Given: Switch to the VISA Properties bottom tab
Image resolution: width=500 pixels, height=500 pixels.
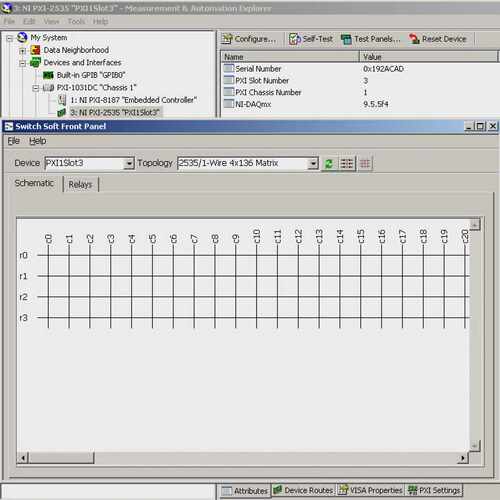Looking at the screenshot, I should point(371,490).
